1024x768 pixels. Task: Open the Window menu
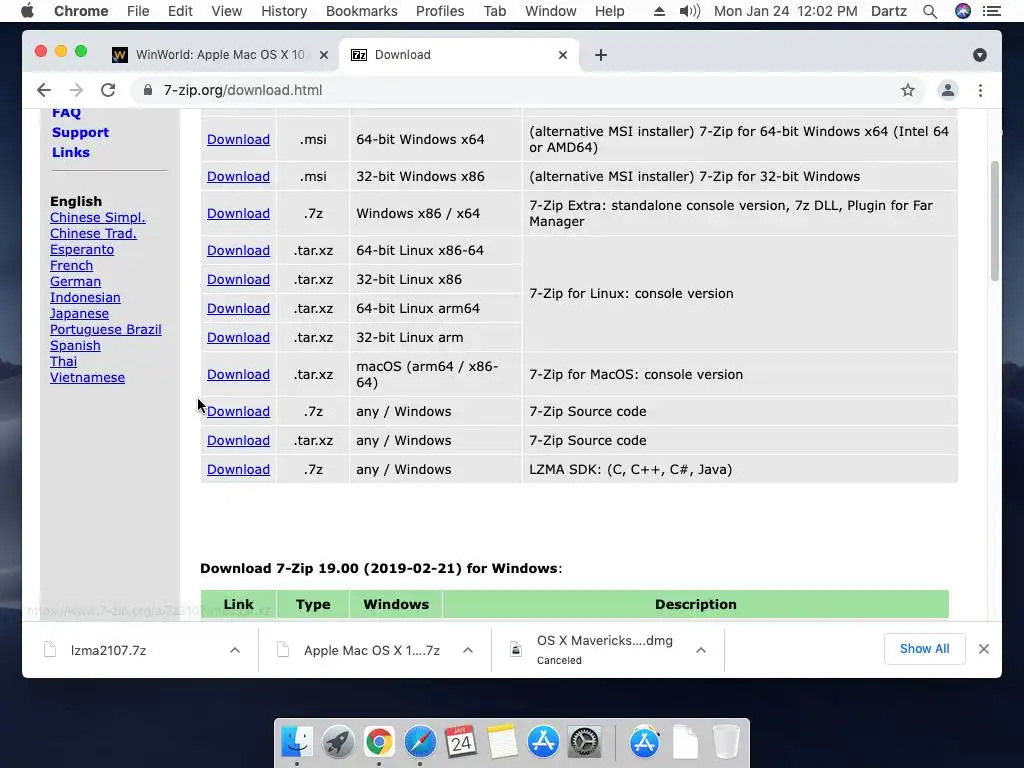(x=551, y=11)
